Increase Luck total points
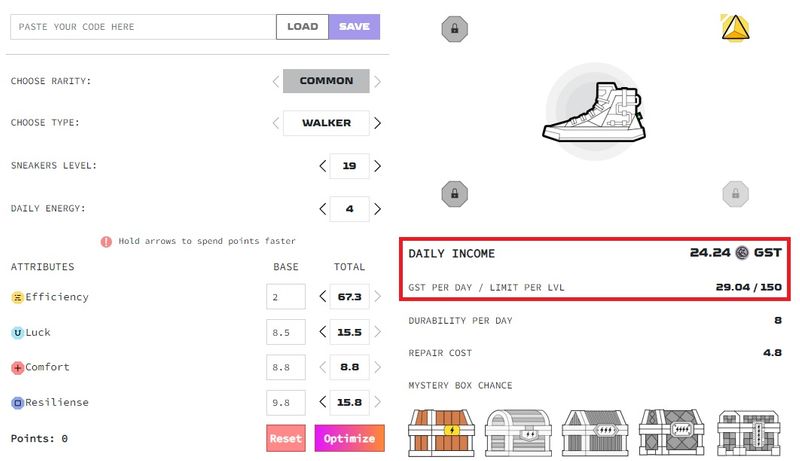Viewport: 800px width, 461px height. 378,332
